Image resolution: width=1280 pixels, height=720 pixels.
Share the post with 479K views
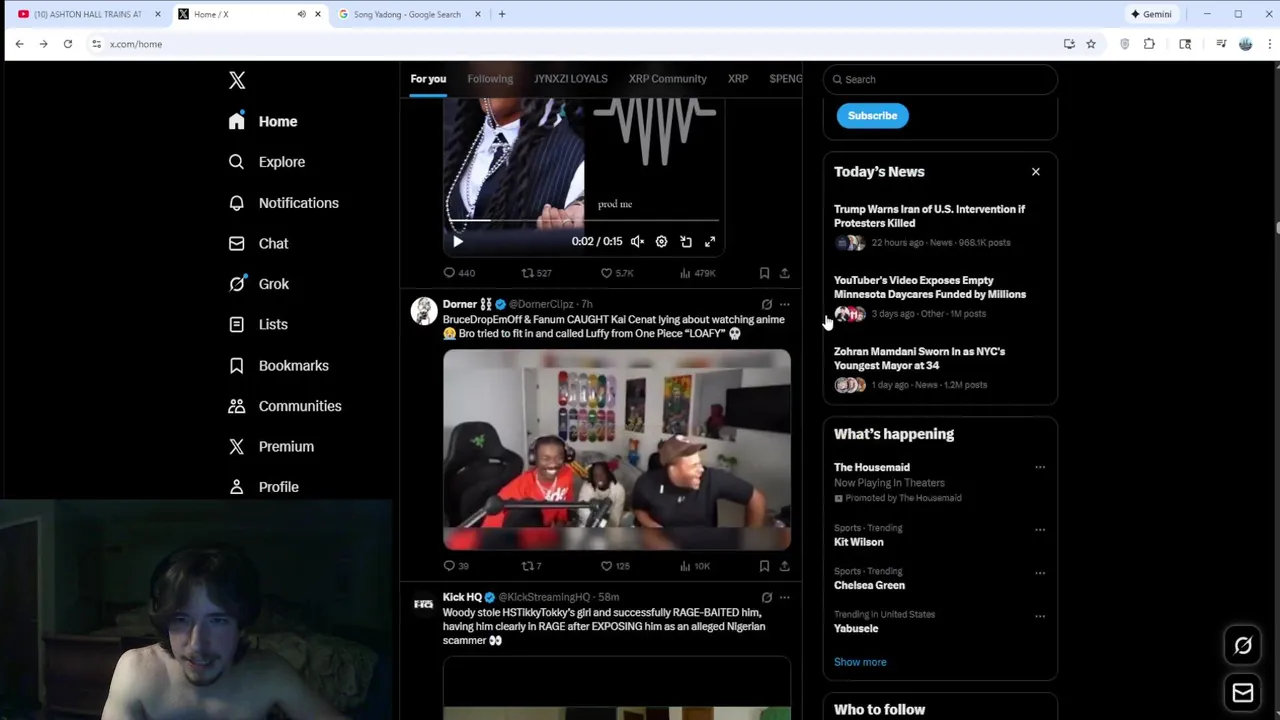[784, 273]
